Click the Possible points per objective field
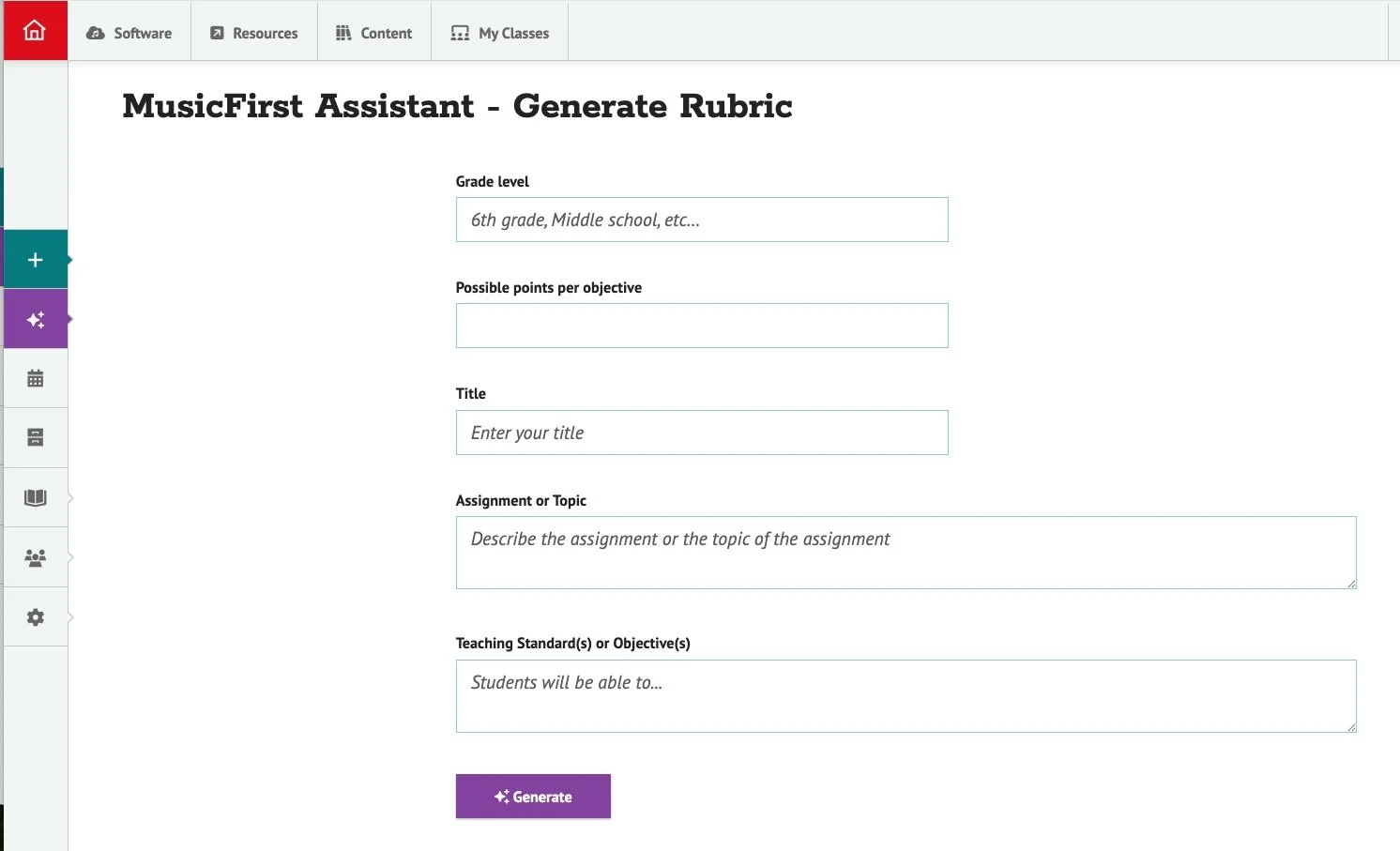Image resolution: width=1400 pixels, height=851 pixels. (x=702, y=326)
